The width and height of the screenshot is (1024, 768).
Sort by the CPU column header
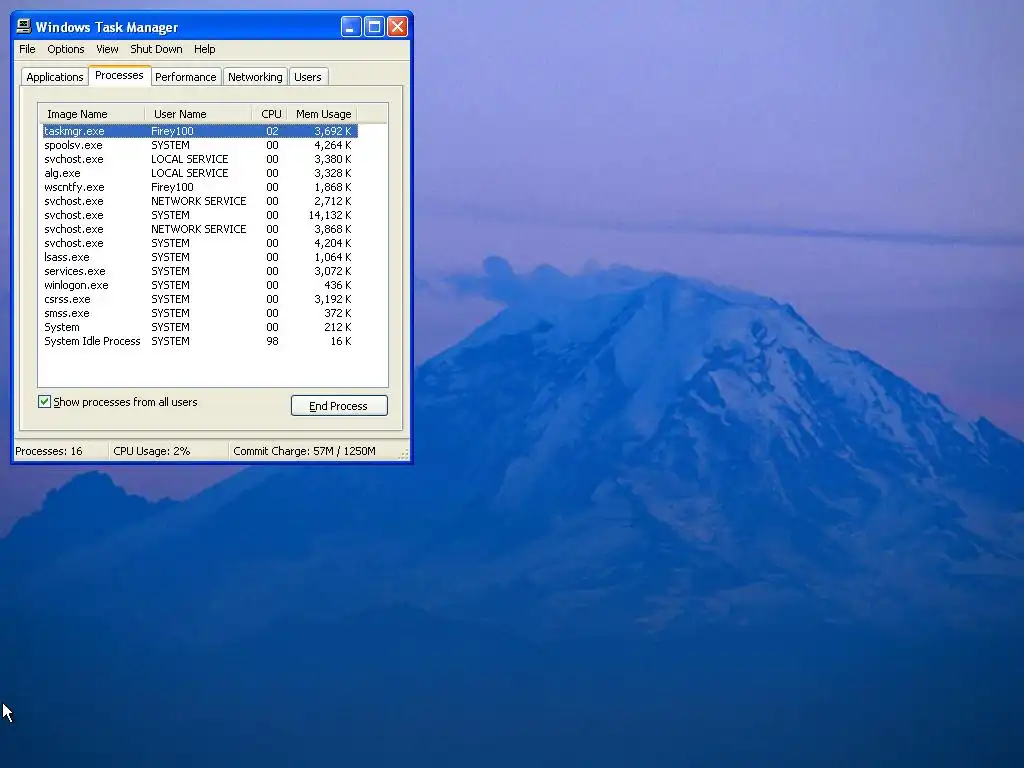(x=270, y=114)
